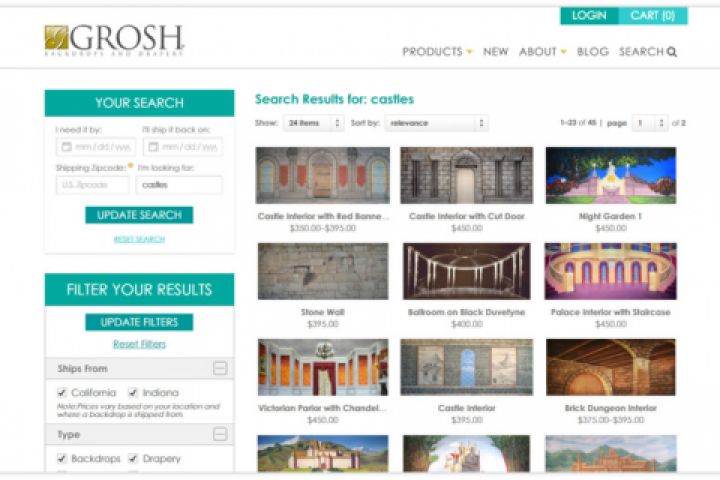Click the yellow zipcode info dot

(130, 165)
